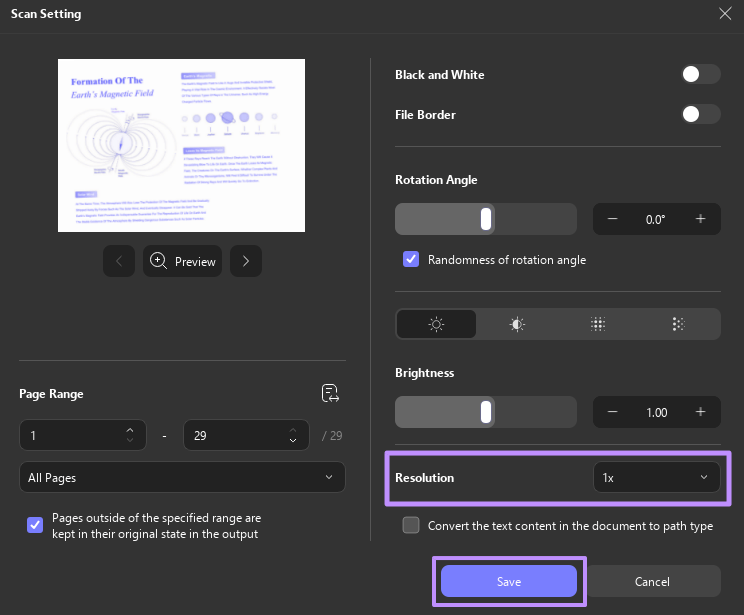Screen dimensions: 744x615
Task: Increase the rotation angle with plus
Action: click(700, 219)
